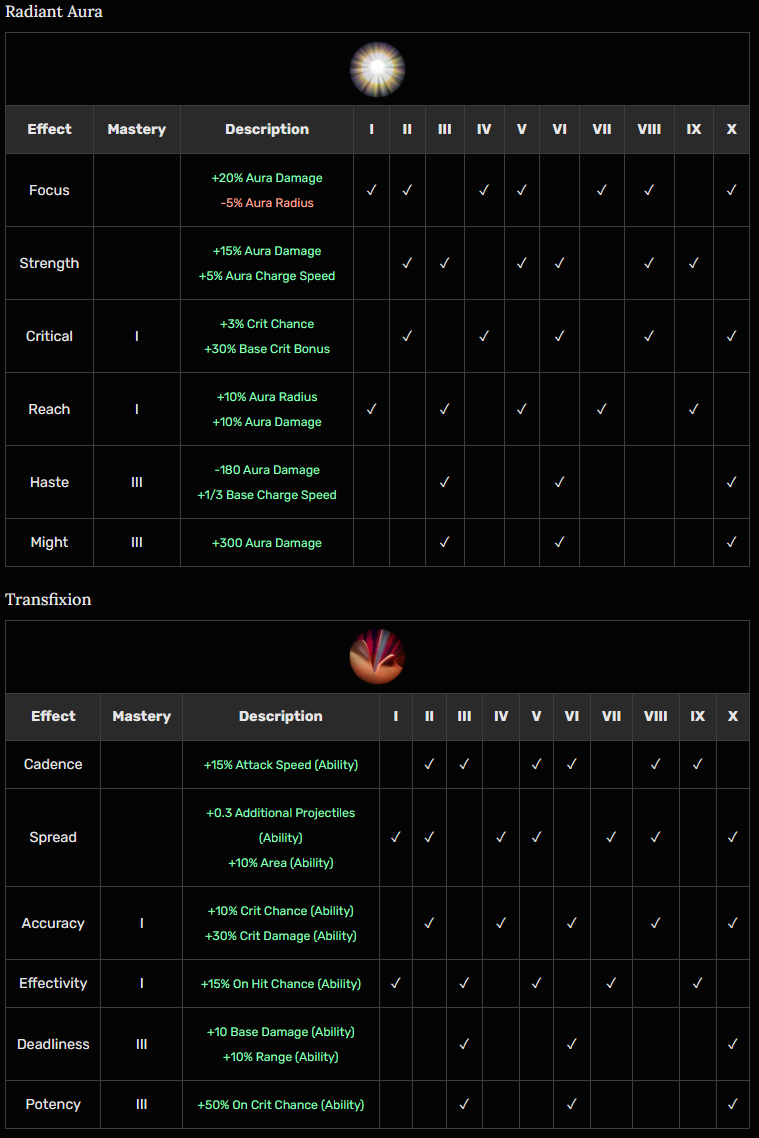This screenshot has width=759, height=1138.
Task: Click the '+15% On Hit Chance (Ability)' text
Action: coord(281,984)
